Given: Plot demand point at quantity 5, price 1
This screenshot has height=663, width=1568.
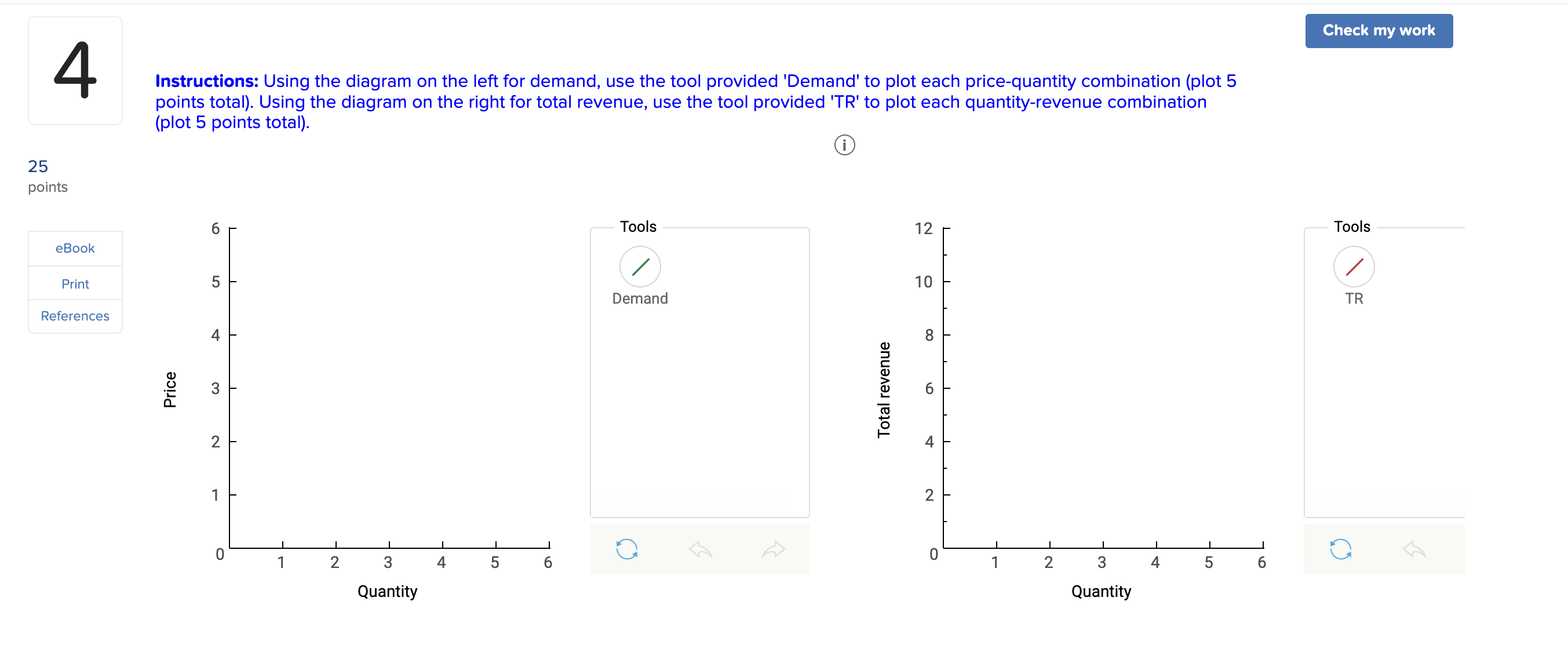Looking at the screenshot, I should 496,495.
